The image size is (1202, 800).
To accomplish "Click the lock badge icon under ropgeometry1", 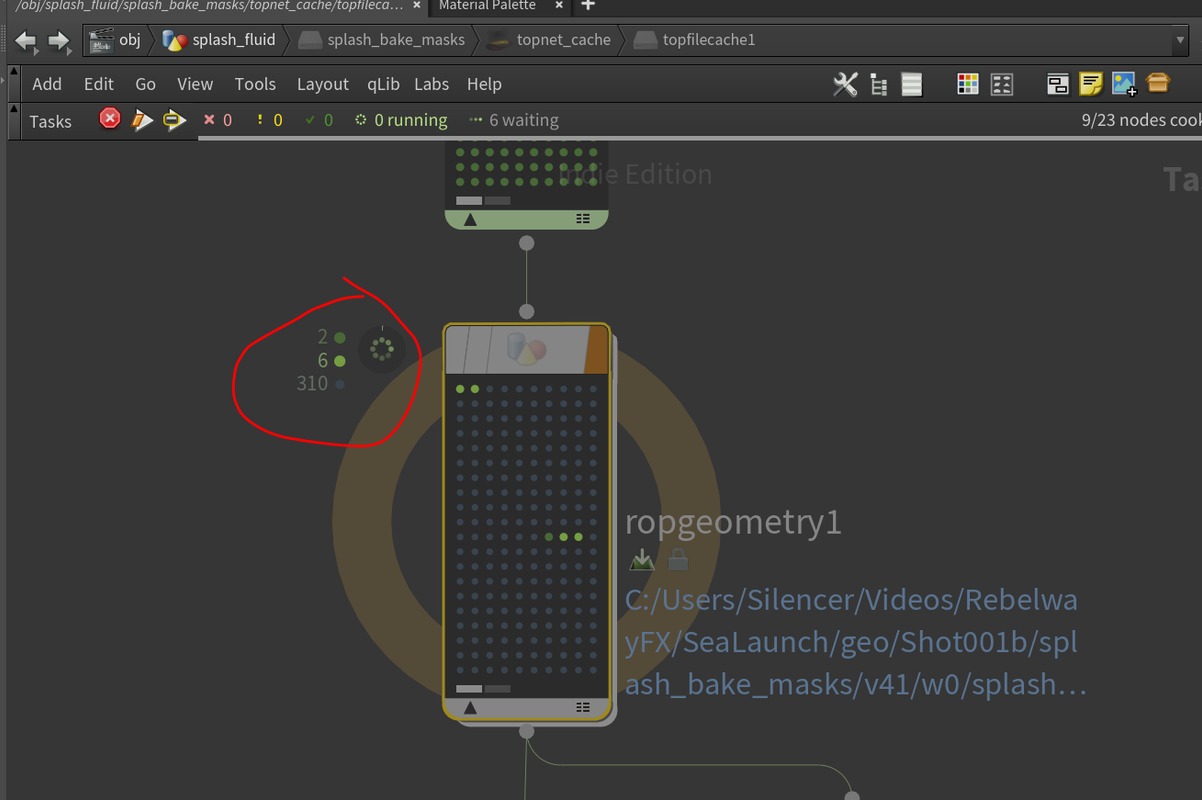I will pos(678,559).
